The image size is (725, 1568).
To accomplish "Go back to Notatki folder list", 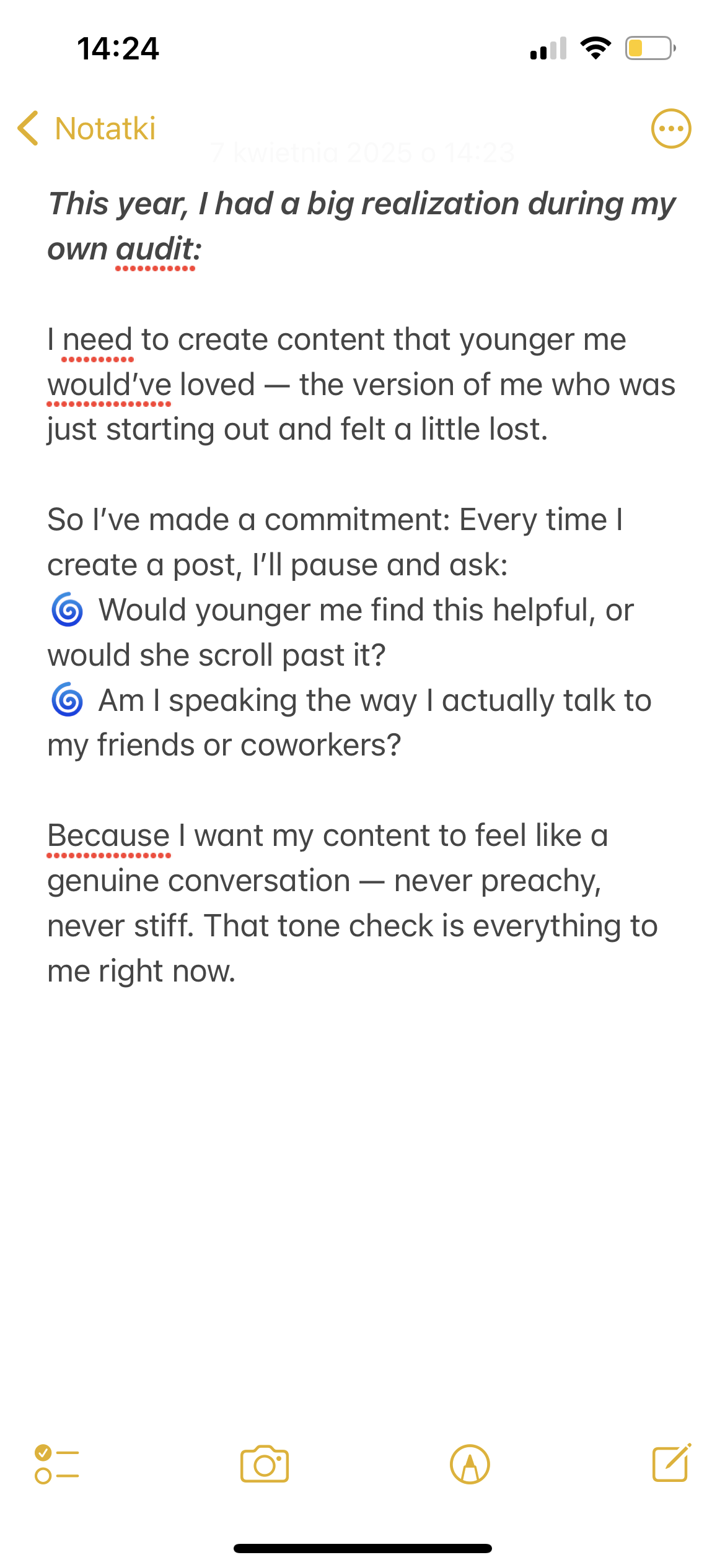I will [105, 128].
